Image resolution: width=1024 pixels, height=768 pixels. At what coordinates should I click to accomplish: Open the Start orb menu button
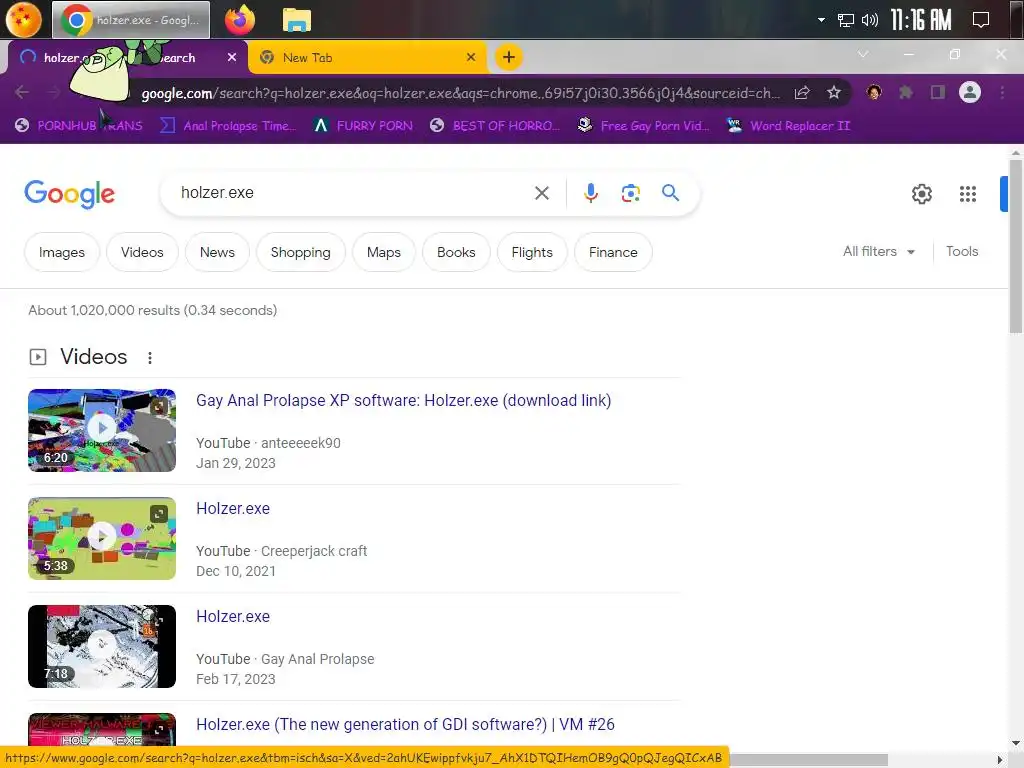(24, 19)
